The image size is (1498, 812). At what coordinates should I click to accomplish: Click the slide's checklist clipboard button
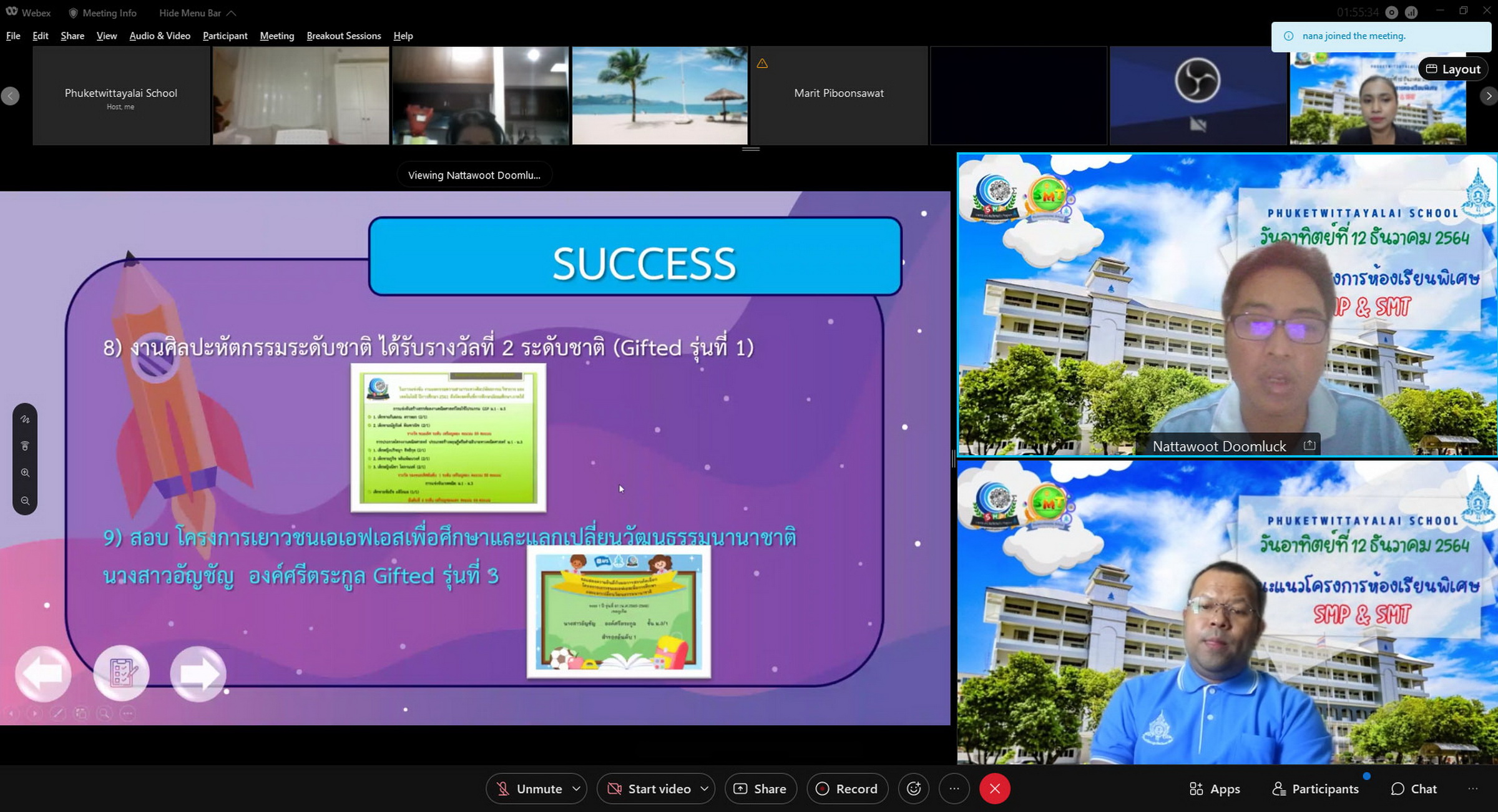[x=121, y=673]
